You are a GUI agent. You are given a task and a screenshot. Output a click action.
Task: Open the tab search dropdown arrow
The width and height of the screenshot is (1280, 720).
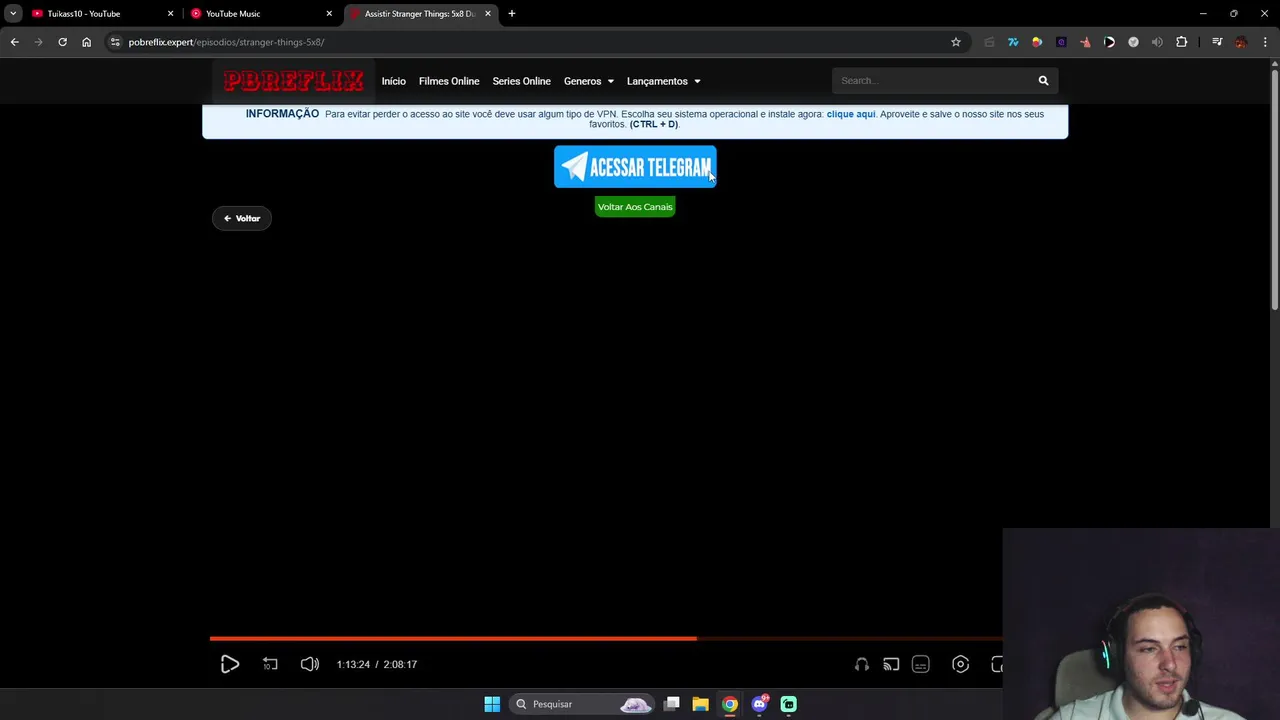point(13,14)
